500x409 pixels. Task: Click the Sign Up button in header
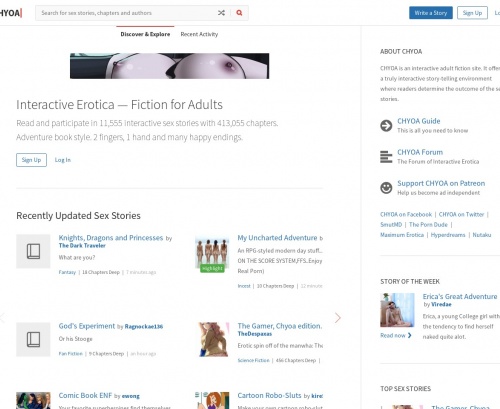click(x=472, y=13)
